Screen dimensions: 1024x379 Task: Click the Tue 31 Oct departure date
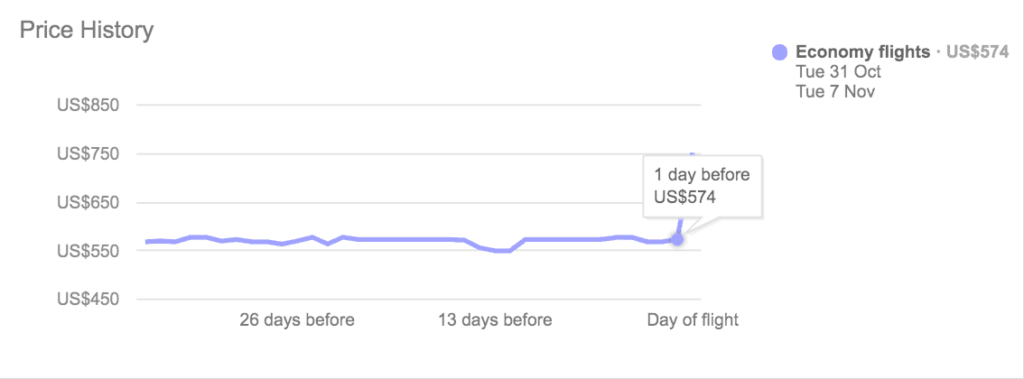click(x=838, y=72)
